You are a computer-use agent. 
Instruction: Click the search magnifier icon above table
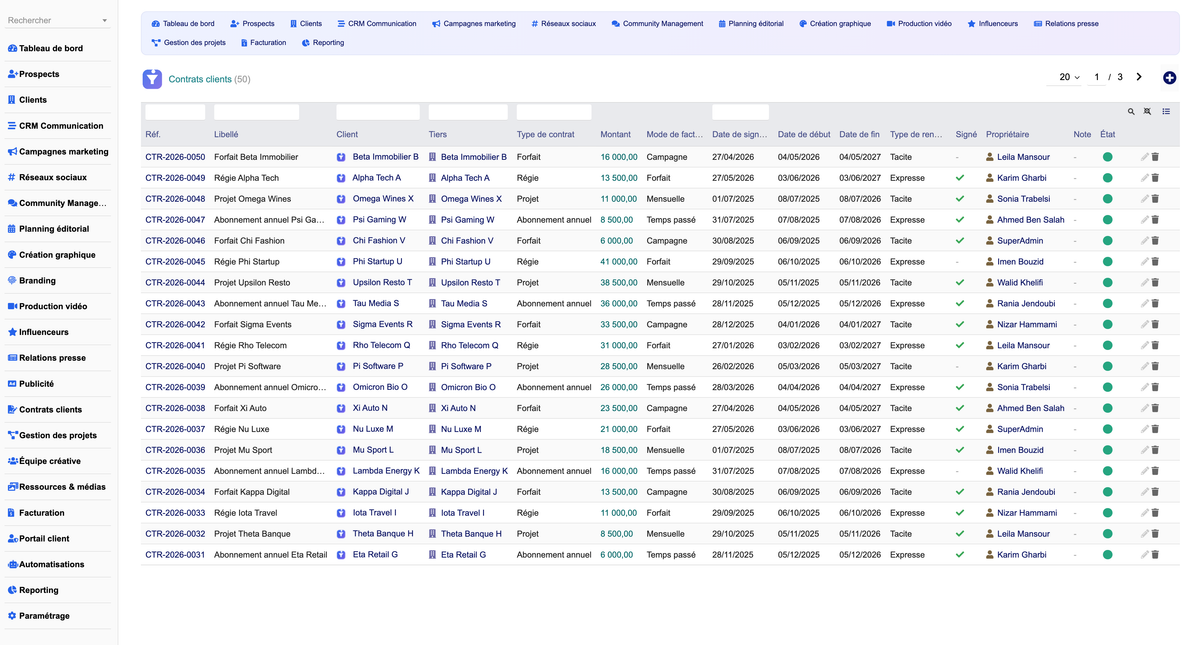(x=1132, y=112)
